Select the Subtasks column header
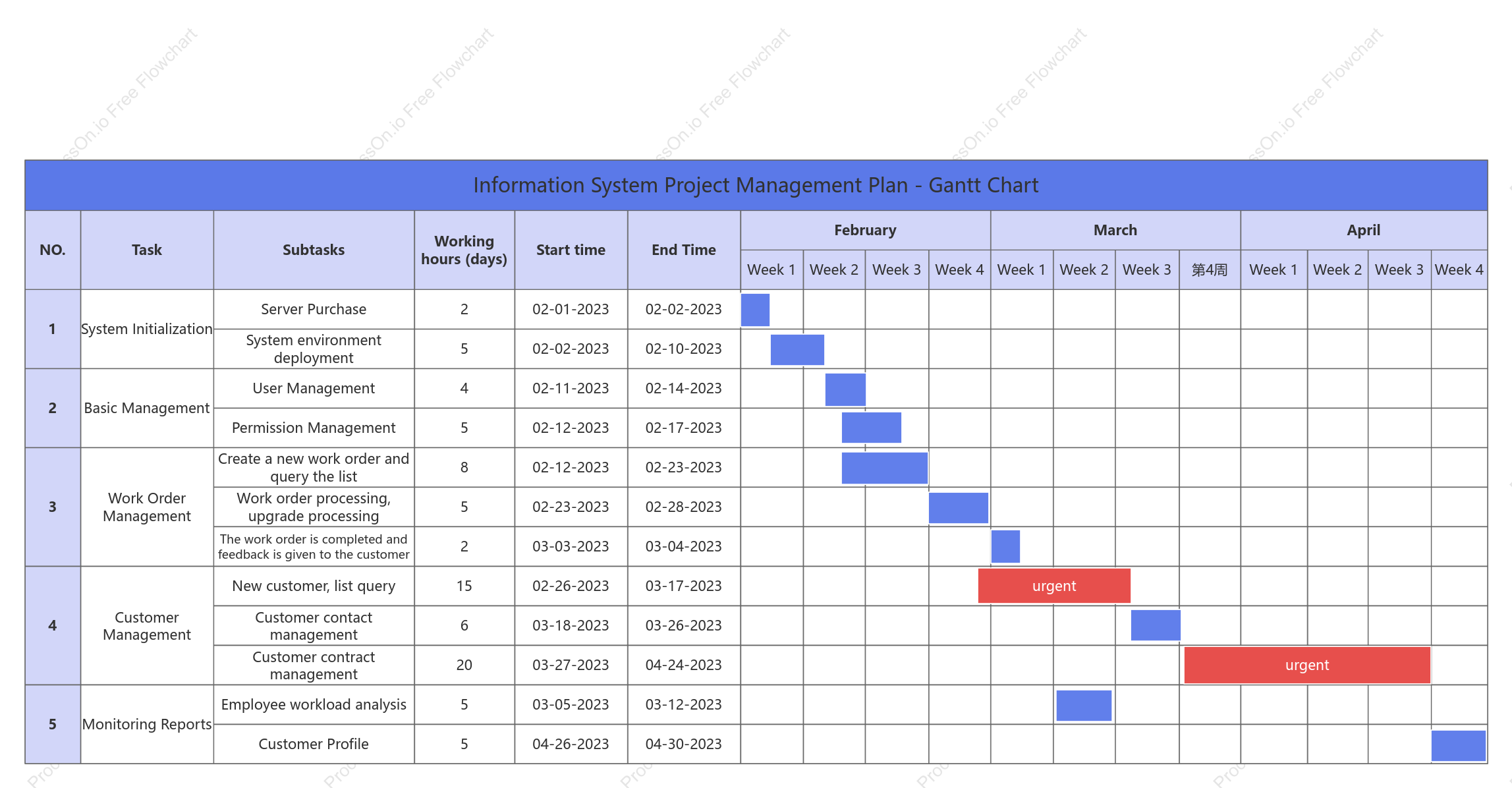The width and height of the screenshot is (1512, 788). pos(314,250)
